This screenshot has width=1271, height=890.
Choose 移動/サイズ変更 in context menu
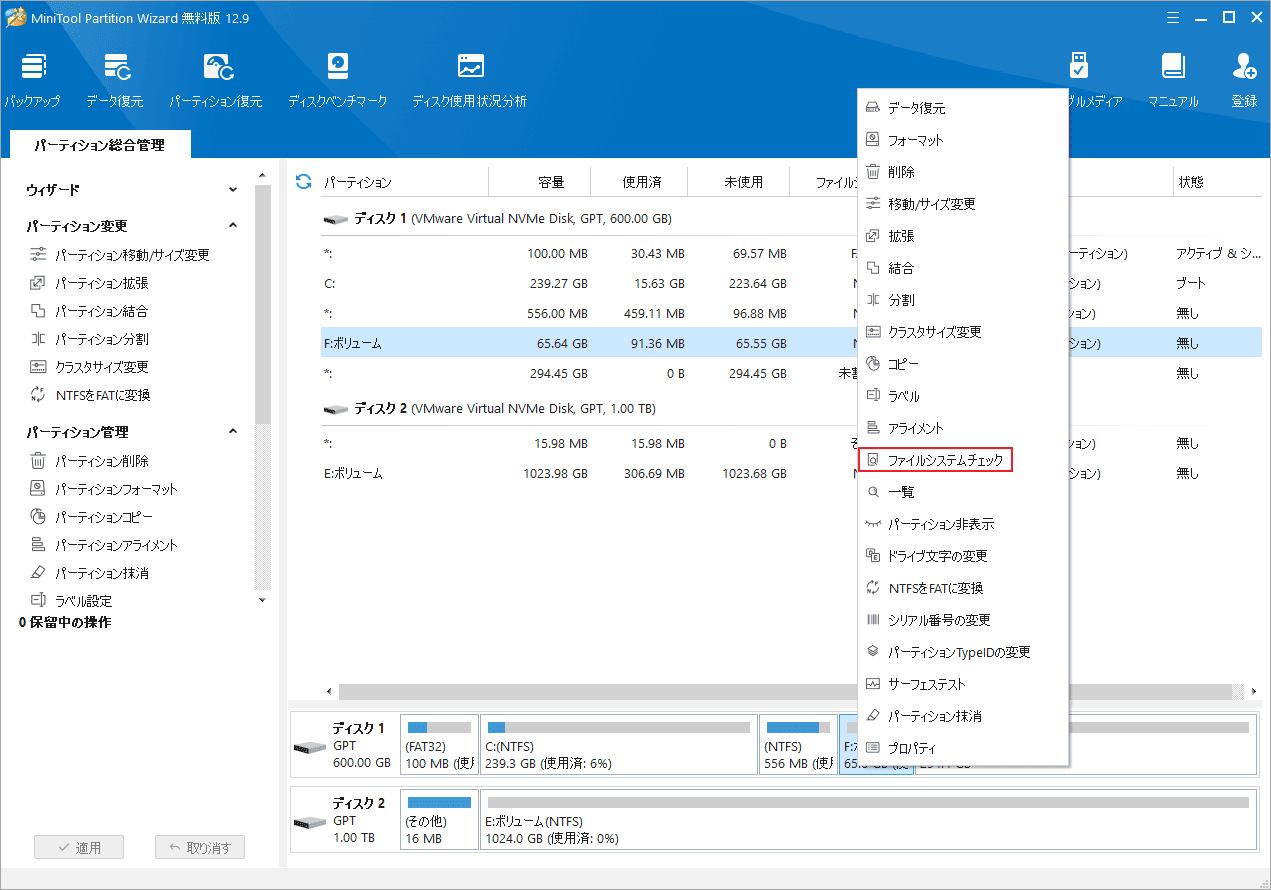point(963,204)
